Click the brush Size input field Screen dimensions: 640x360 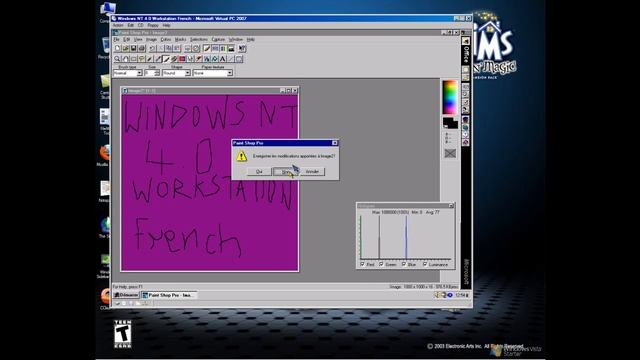[150, 73]
